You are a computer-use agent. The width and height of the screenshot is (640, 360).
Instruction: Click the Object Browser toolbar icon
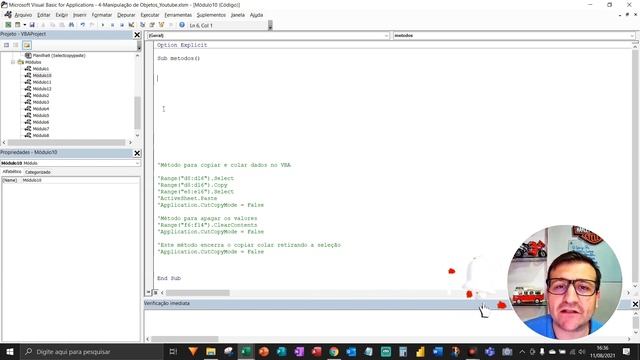[161, 25]
